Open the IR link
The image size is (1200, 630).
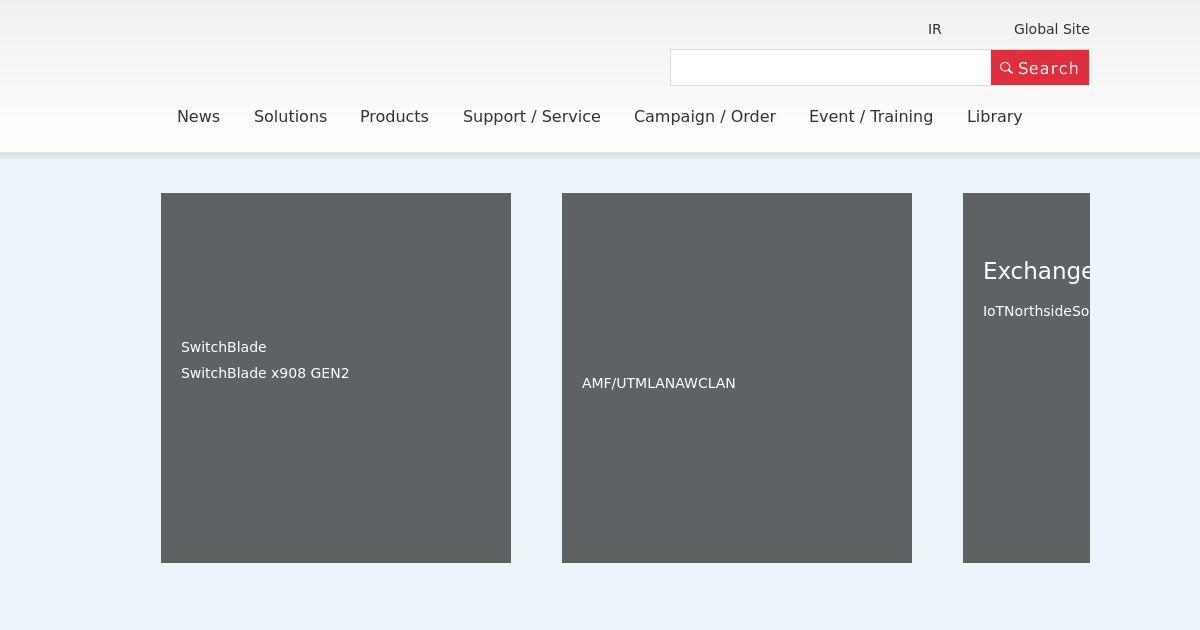(x=935, y=29)
